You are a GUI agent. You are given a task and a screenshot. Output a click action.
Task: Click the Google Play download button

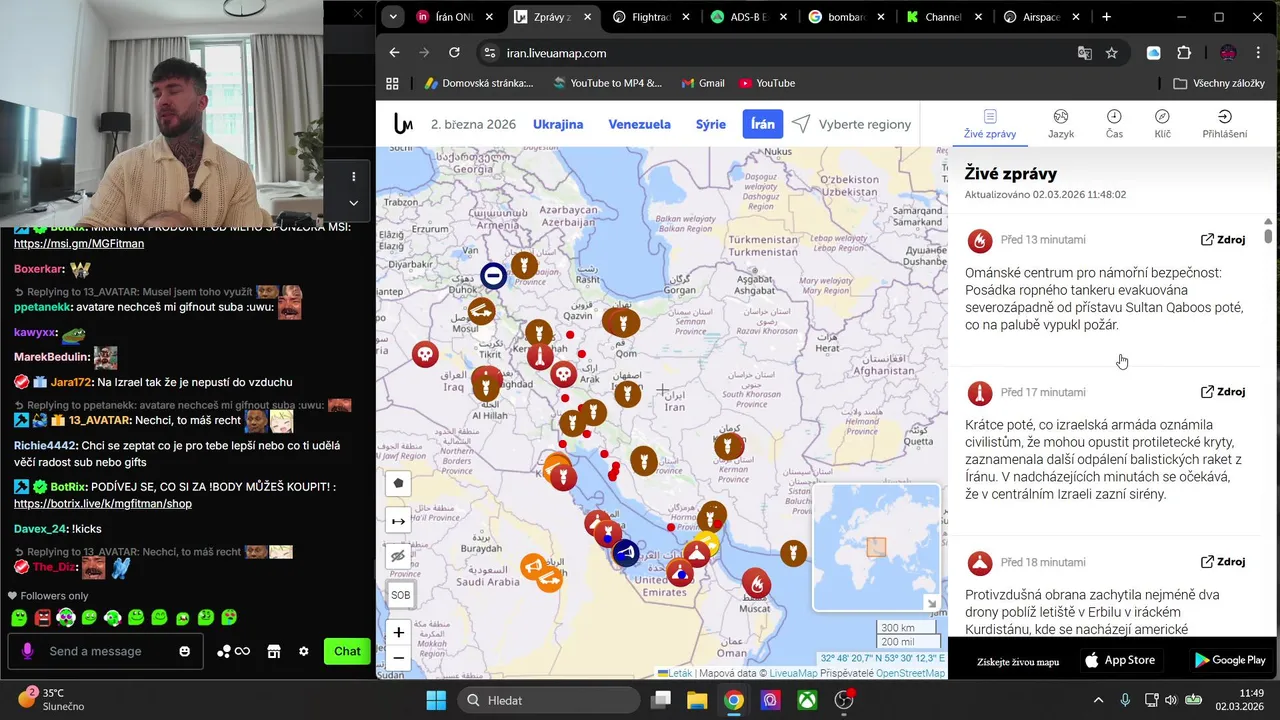click(x=1230, y=660)
